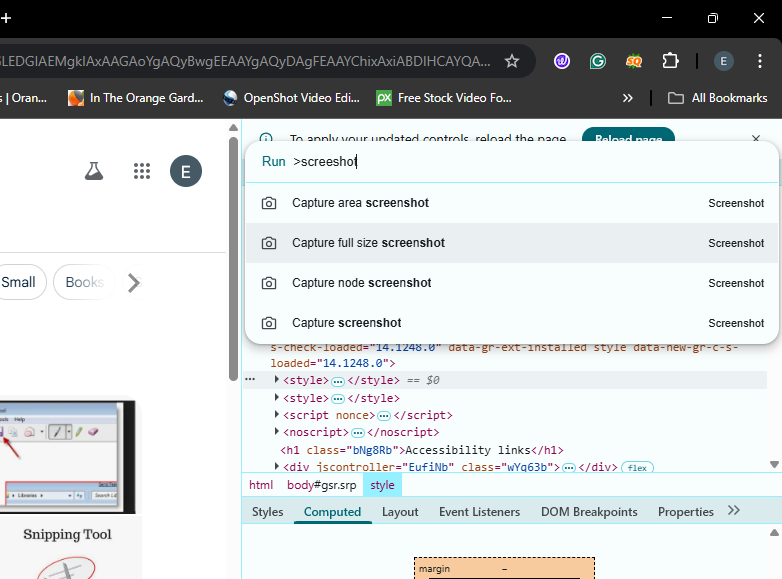Click the scroll up arrow of page scrollbar
Screen dimensions: 782x579
[x=233, y=128]
